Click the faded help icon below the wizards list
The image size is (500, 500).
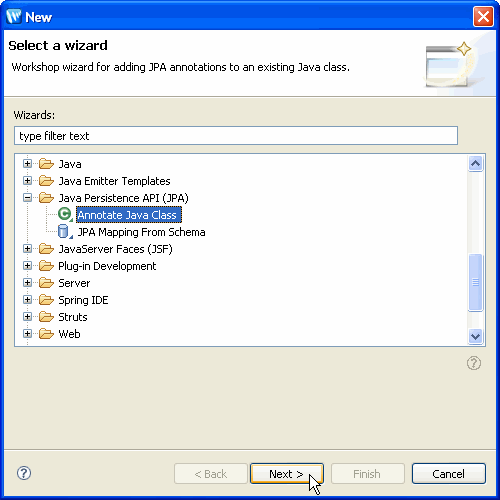[474, 363]
